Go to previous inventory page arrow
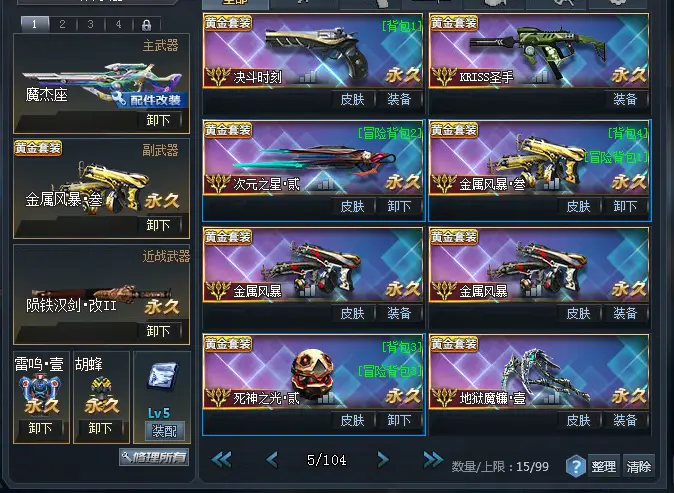674x493 pixels. [272, 460]
